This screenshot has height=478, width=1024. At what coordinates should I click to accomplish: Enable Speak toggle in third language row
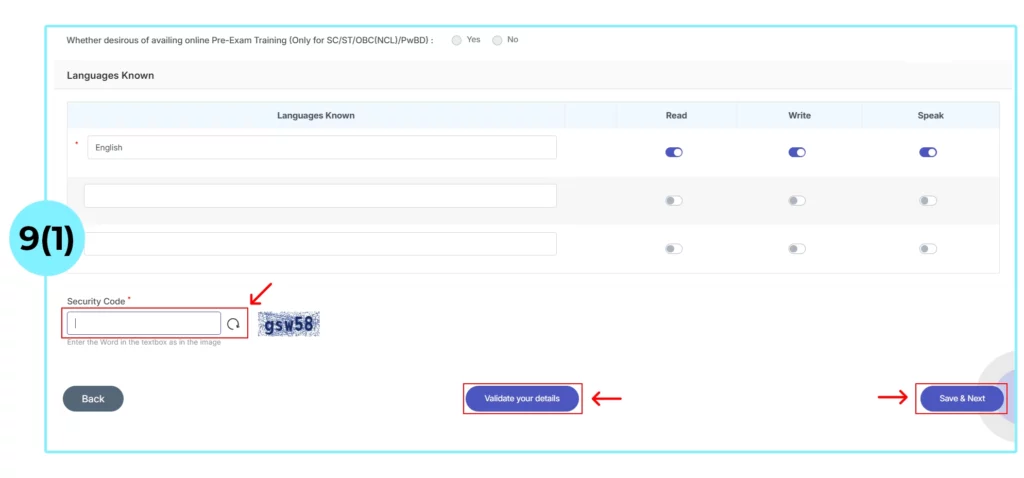pyautogui.click(x=928, y=249)
